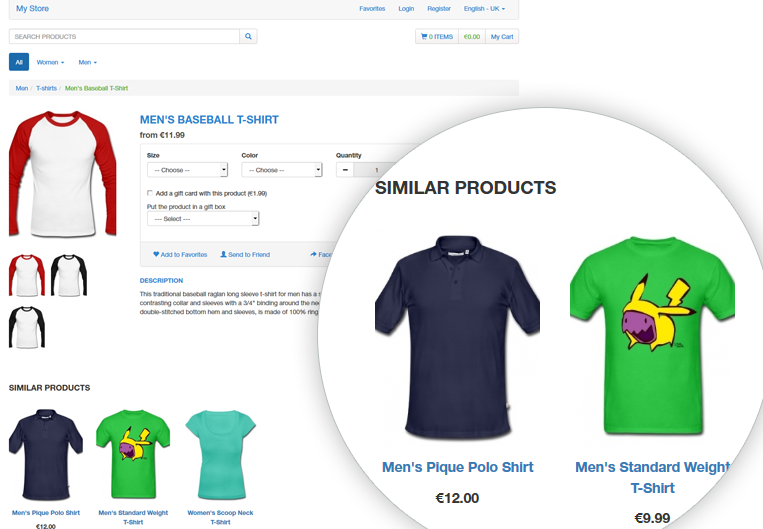Click the search magnifier icon button
763x529 pixels.
click(248, 36)
